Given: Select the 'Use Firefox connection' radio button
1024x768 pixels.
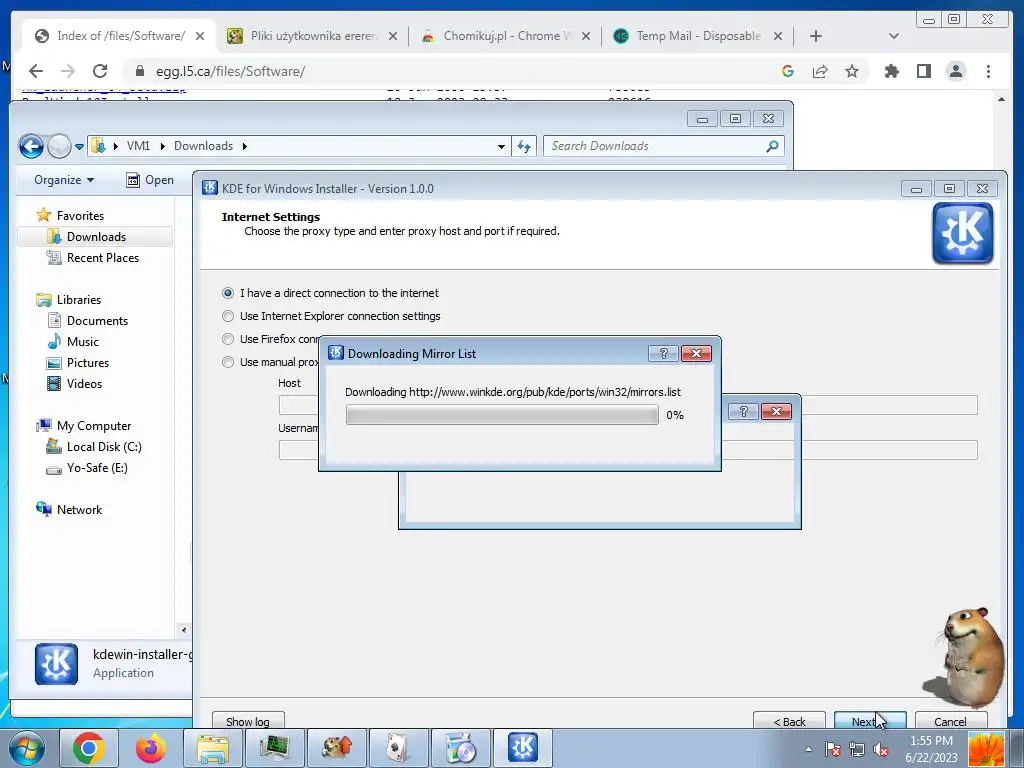Looking at the screenshot, I should 227,339.
